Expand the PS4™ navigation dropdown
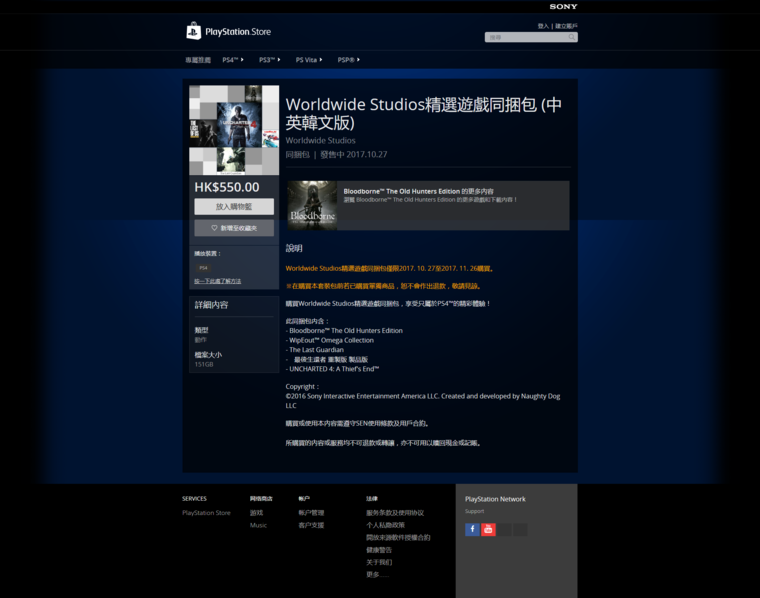This screenshot has width=760, height=598. [233, 60]
